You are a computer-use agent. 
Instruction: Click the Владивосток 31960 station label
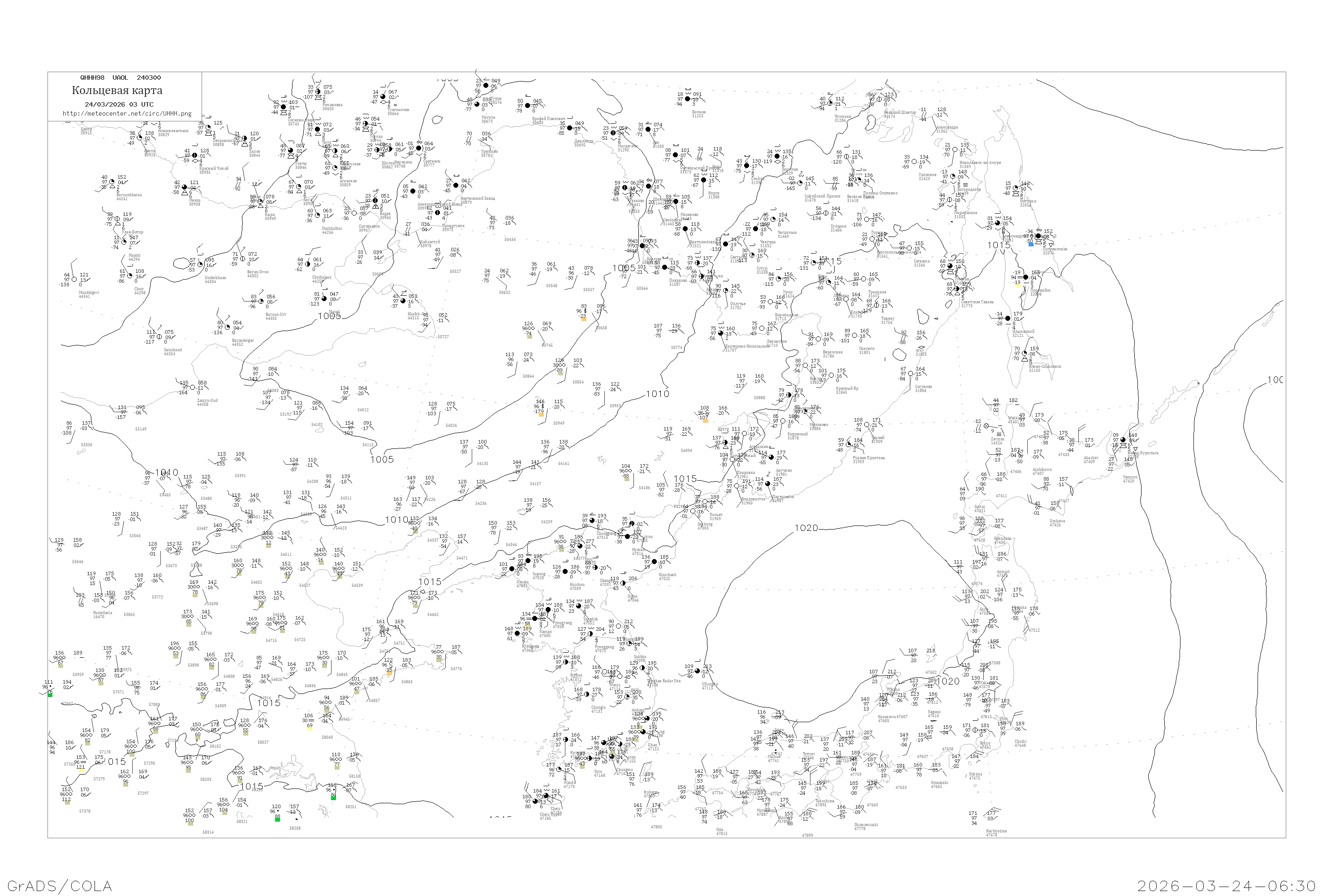[x=753, y=500]
